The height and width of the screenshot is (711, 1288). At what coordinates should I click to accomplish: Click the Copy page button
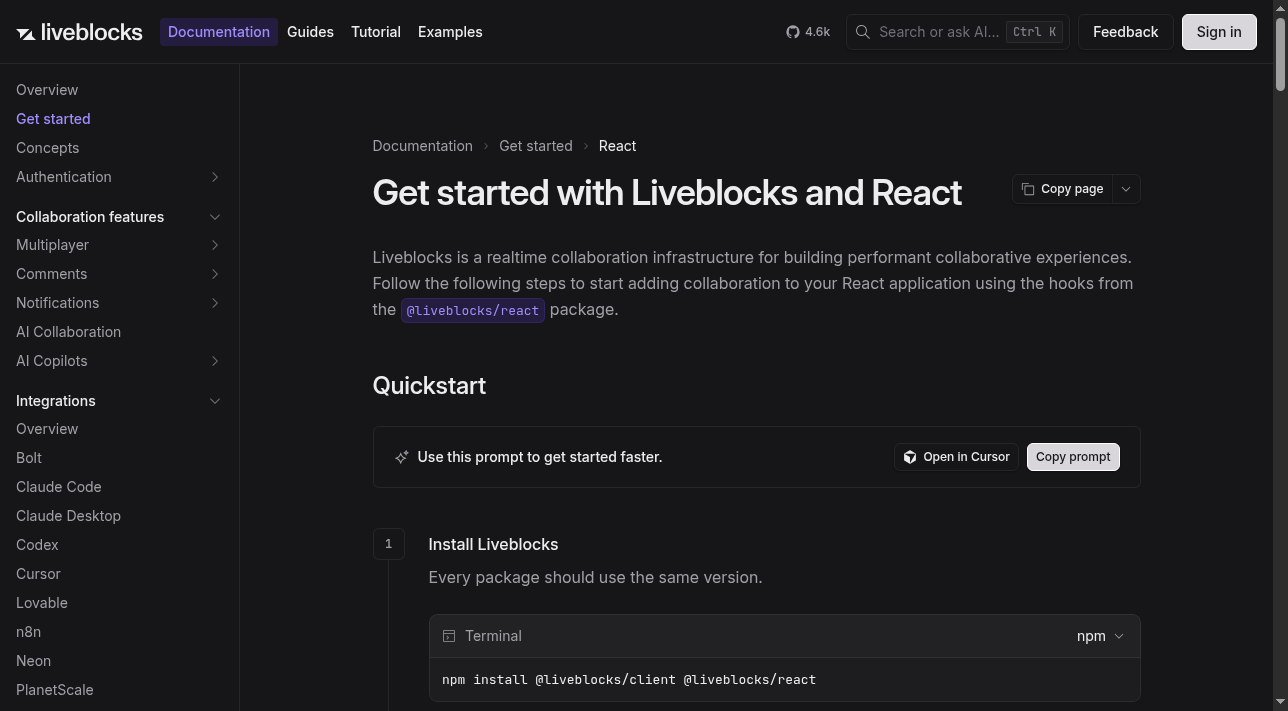[x=1062, y=189]
